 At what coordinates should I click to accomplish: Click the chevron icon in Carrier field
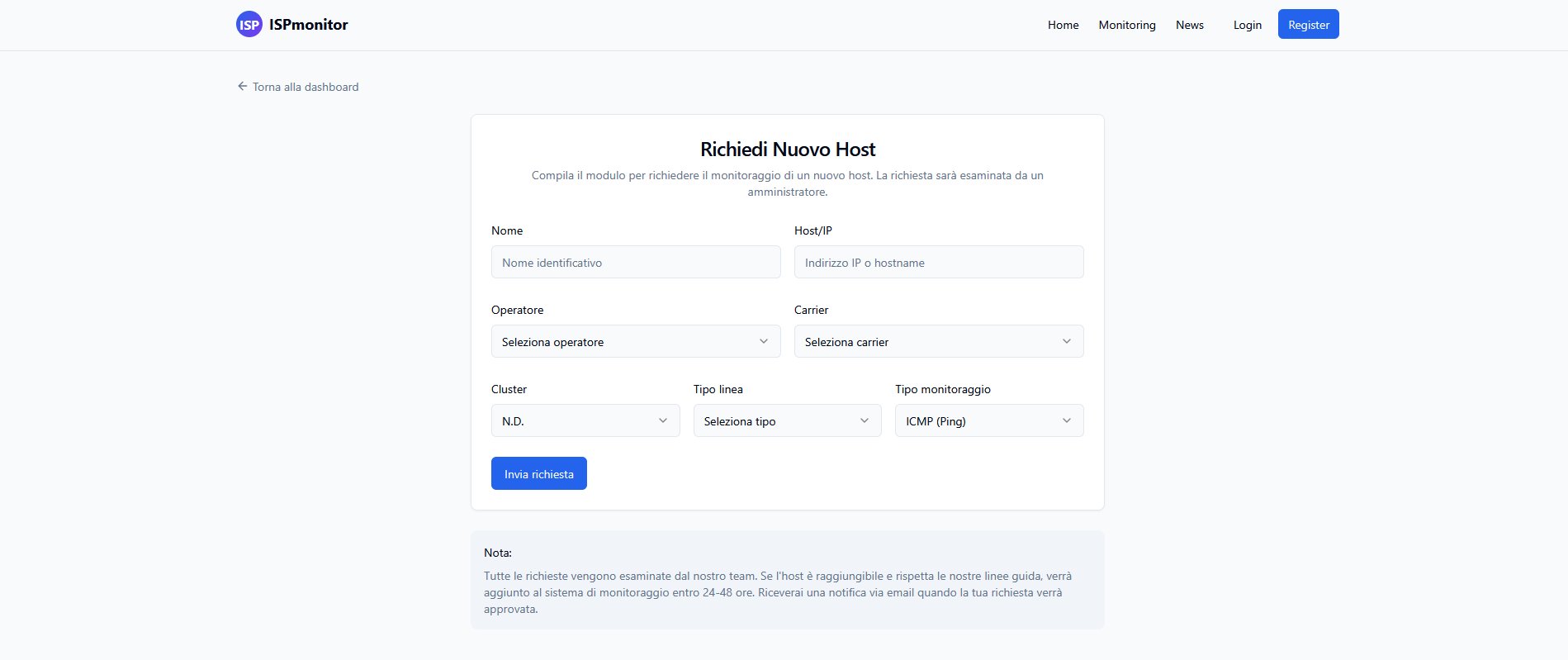pos(1067,341)
